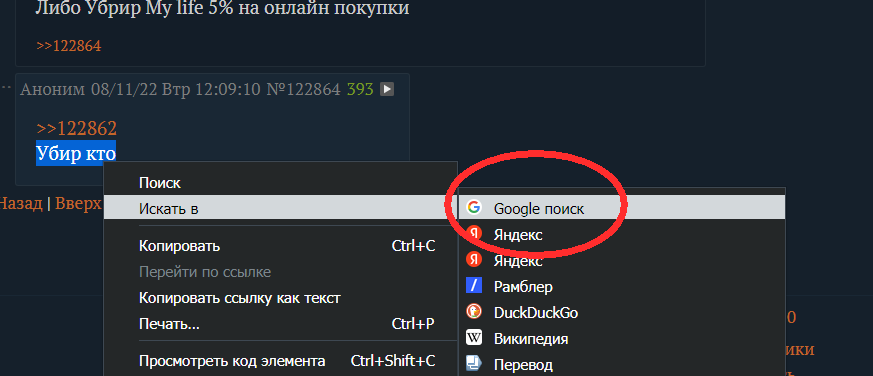Click the Wikipedia W icon
Image resolution: width=873 pixels, height=376 pixels.
tap(474, 338)
